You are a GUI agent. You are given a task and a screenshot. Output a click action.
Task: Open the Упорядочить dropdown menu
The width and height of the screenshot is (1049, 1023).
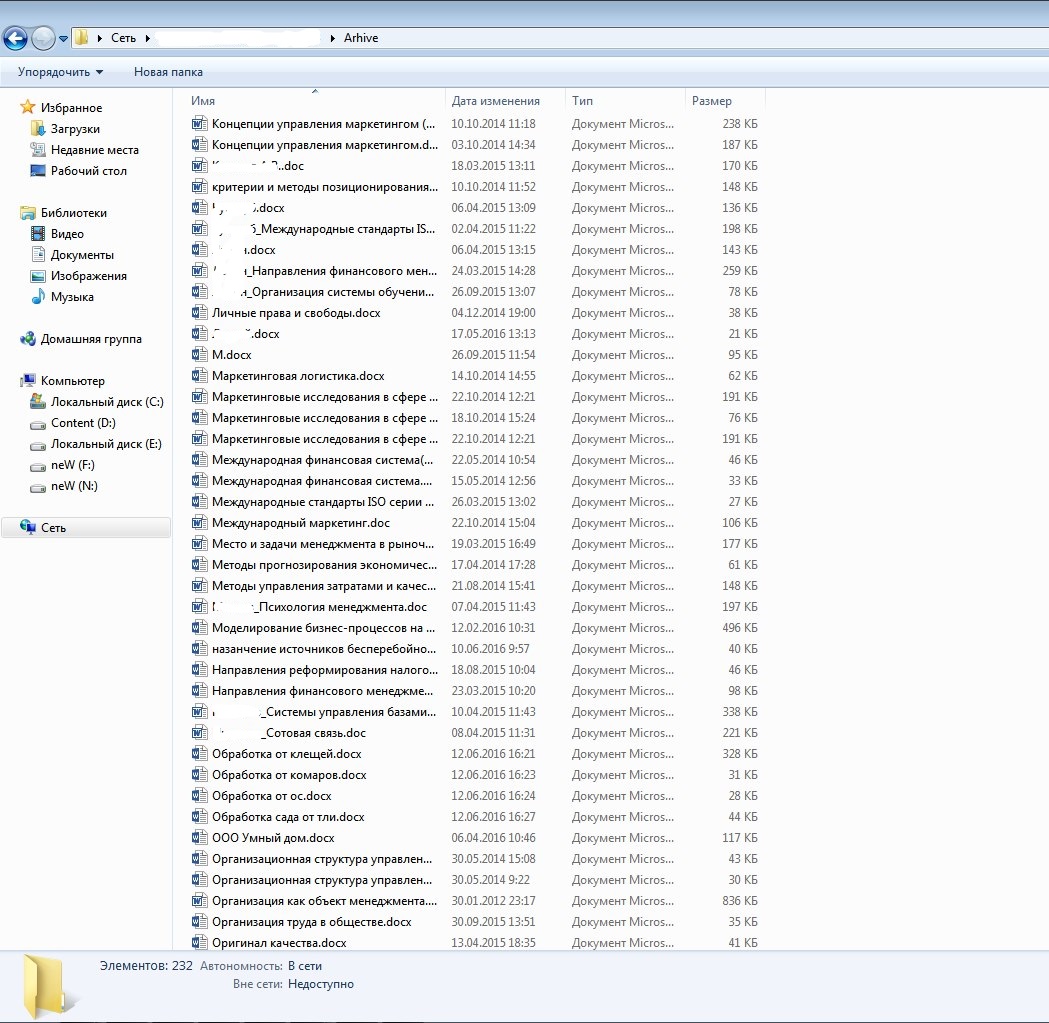pyautogui.click(x=60, y=72)
